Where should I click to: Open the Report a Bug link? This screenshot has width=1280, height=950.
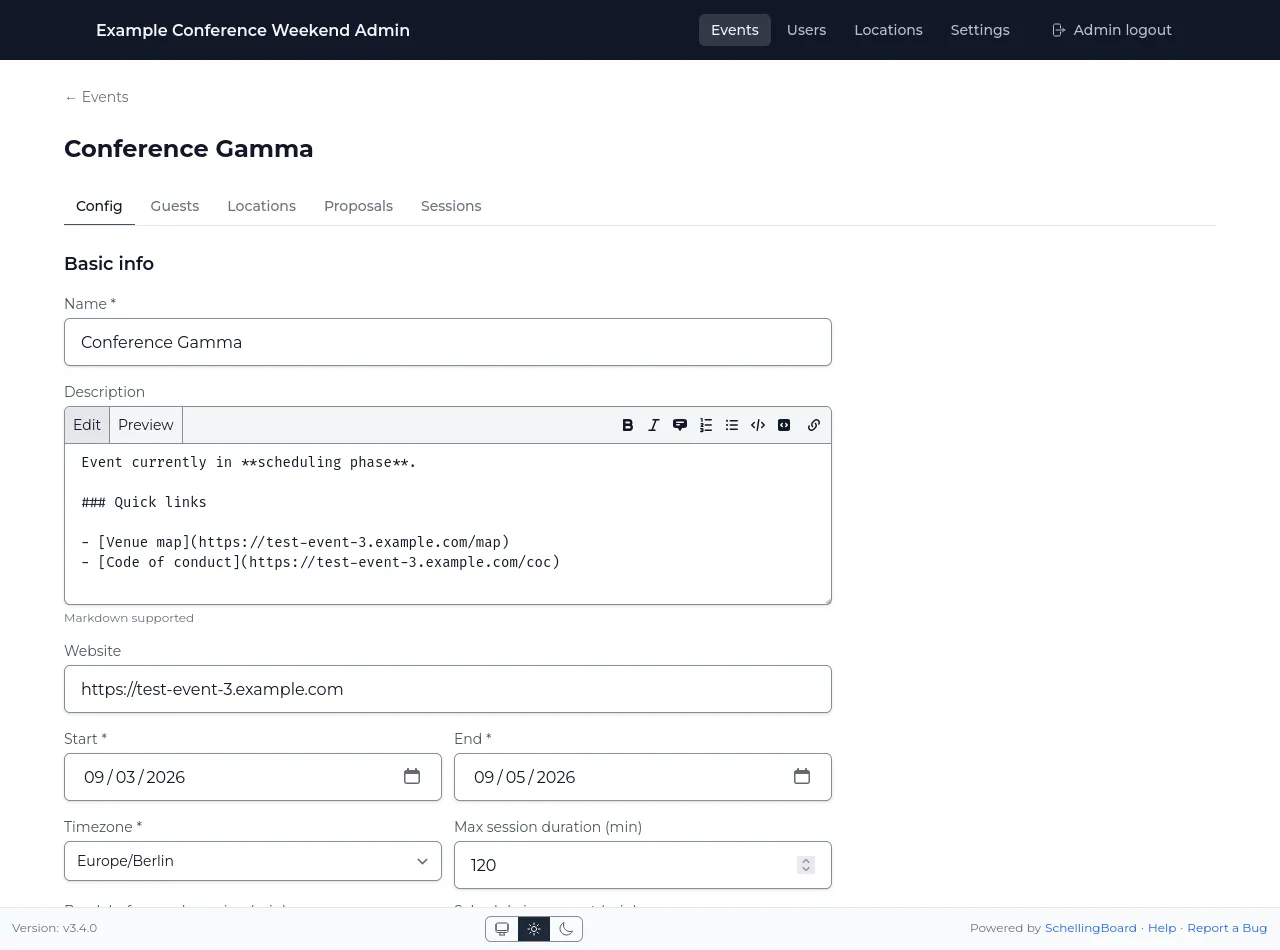[x=1227, y=928]
